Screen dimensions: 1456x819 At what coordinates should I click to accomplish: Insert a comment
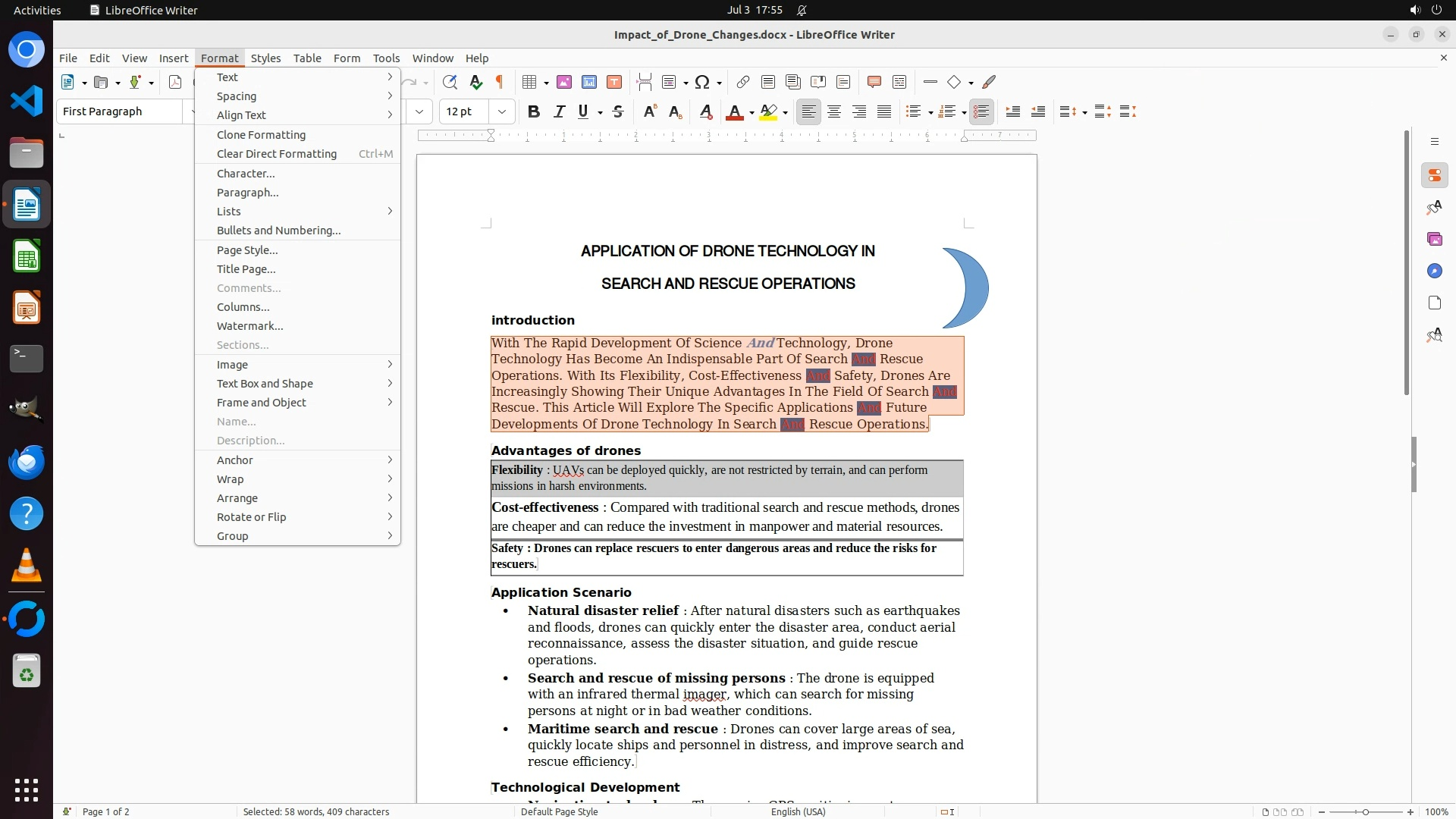point(874,82)
